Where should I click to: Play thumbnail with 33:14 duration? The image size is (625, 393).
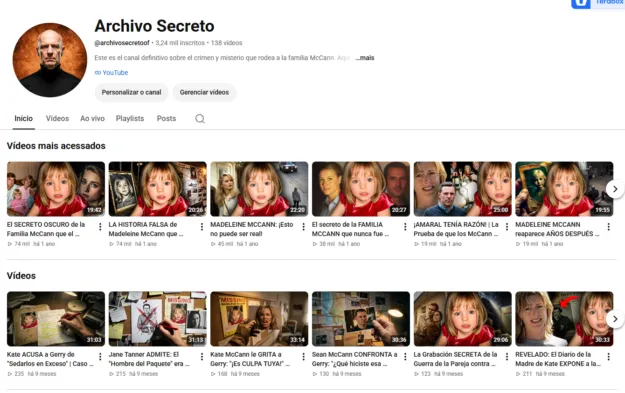pyautogui.click(x=259, y=319)
